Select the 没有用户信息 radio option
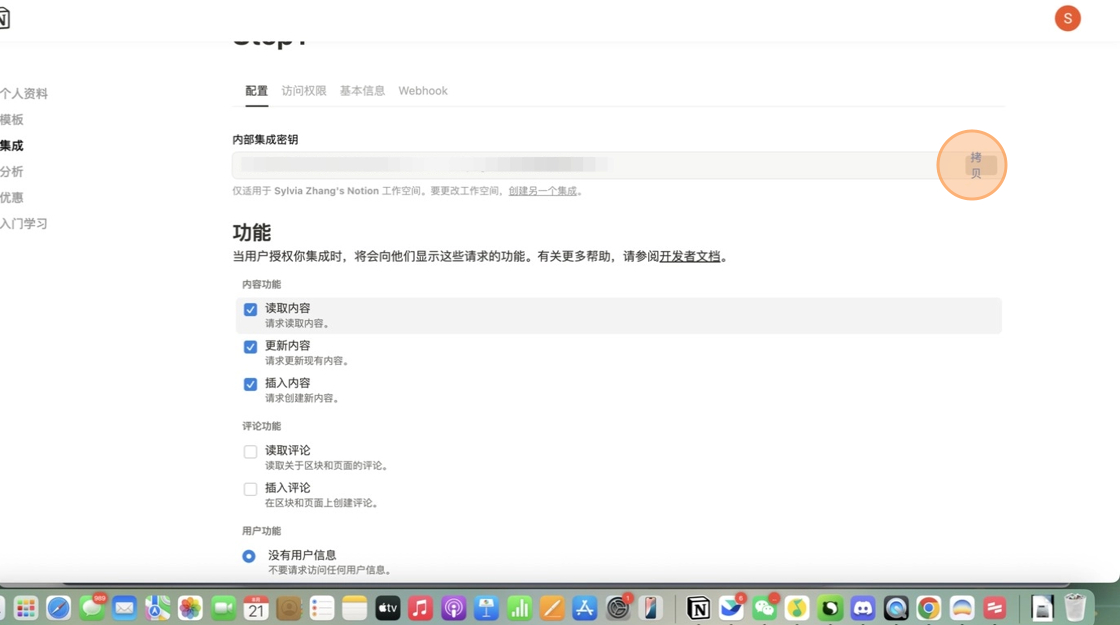The width and height of the screenshot is (1120, 625). [249, 556]
